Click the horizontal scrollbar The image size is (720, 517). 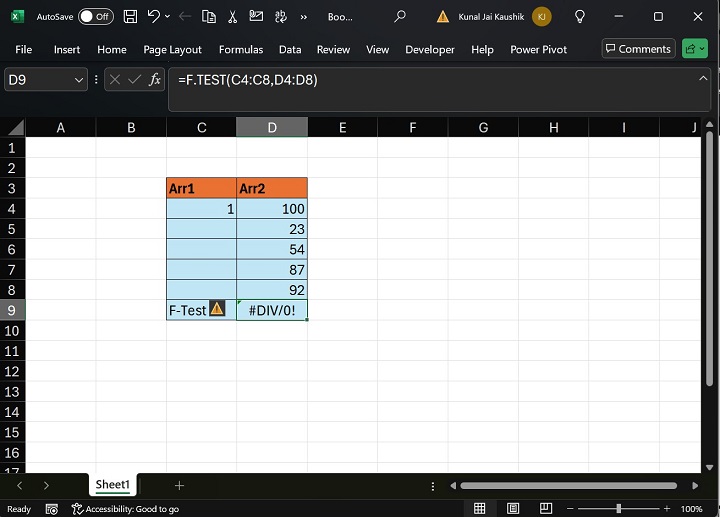click(x=568, y=486)
